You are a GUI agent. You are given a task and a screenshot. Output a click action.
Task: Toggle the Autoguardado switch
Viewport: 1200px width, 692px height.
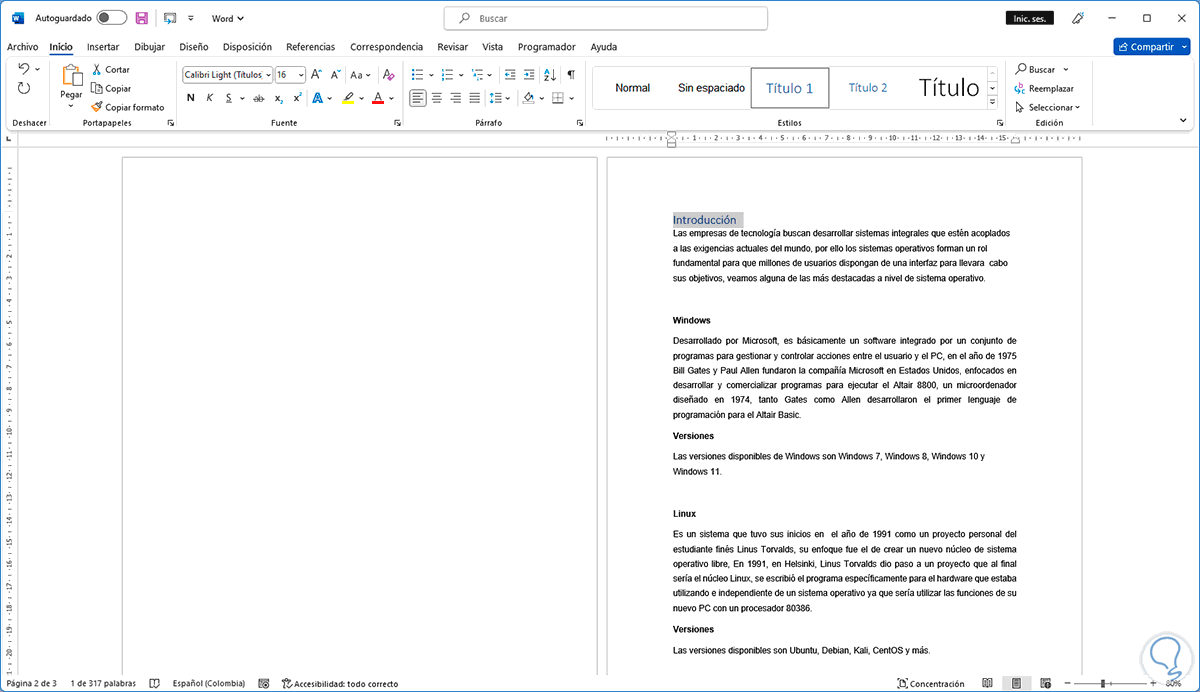coord(111,18)
